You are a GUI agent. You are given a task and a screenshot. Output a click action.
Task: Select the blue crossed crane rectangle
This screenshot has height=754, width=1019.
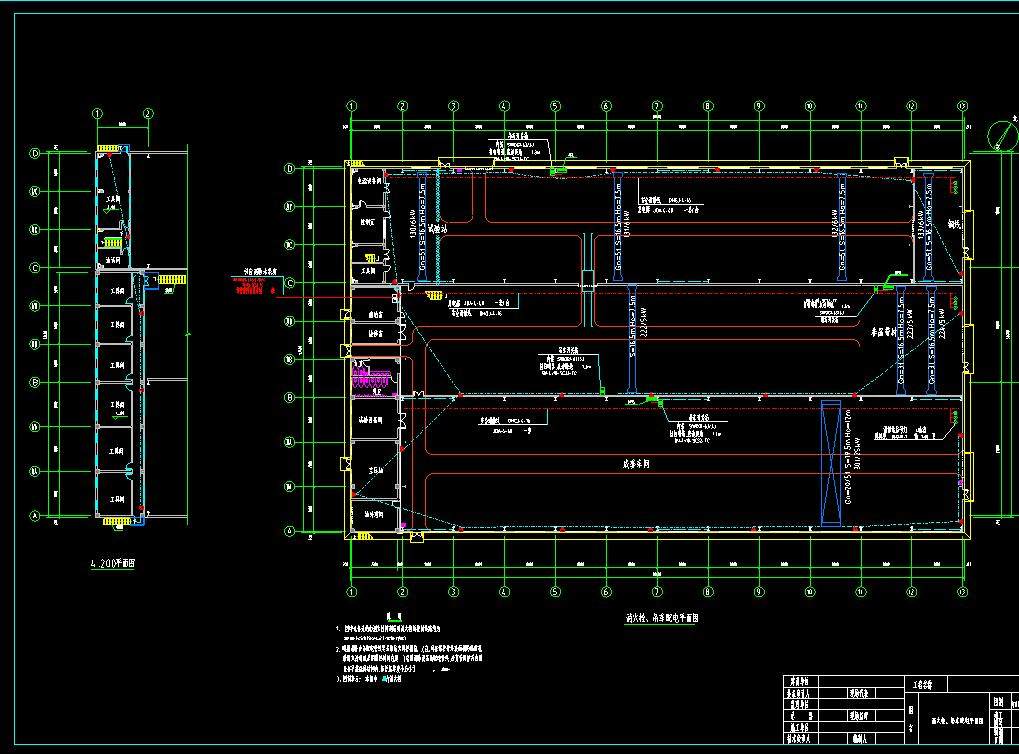point(830,462)
